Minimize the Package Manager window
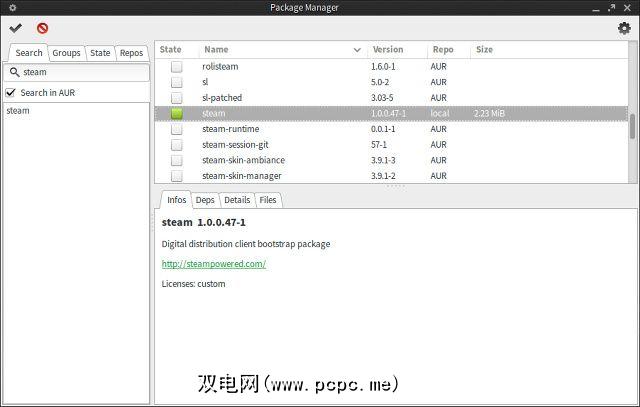 pos(596,8)
